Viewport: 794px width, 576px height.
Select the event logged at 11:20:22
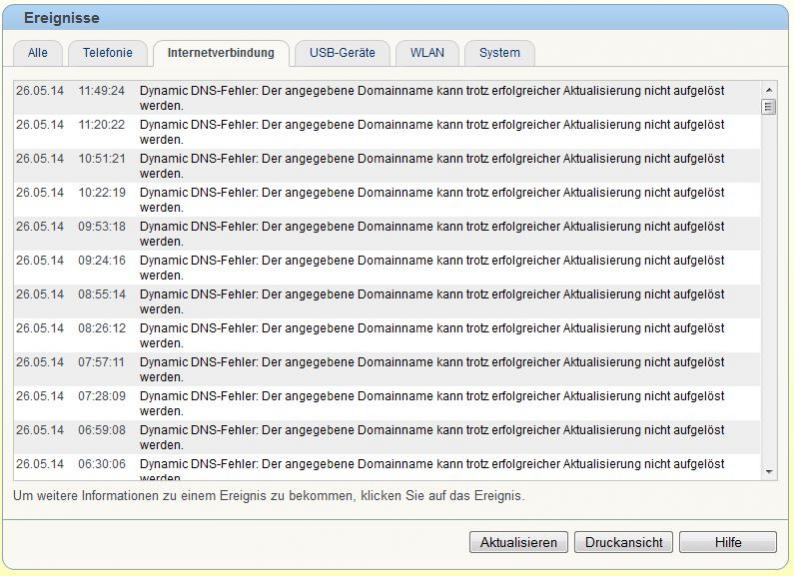click(x=387, y=132)
